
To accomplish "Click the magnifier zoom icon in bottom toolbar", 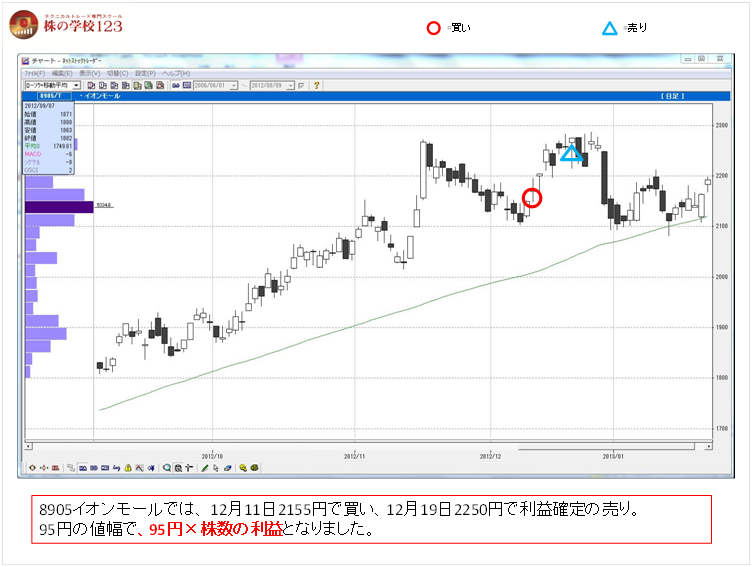I will [167, 467].
